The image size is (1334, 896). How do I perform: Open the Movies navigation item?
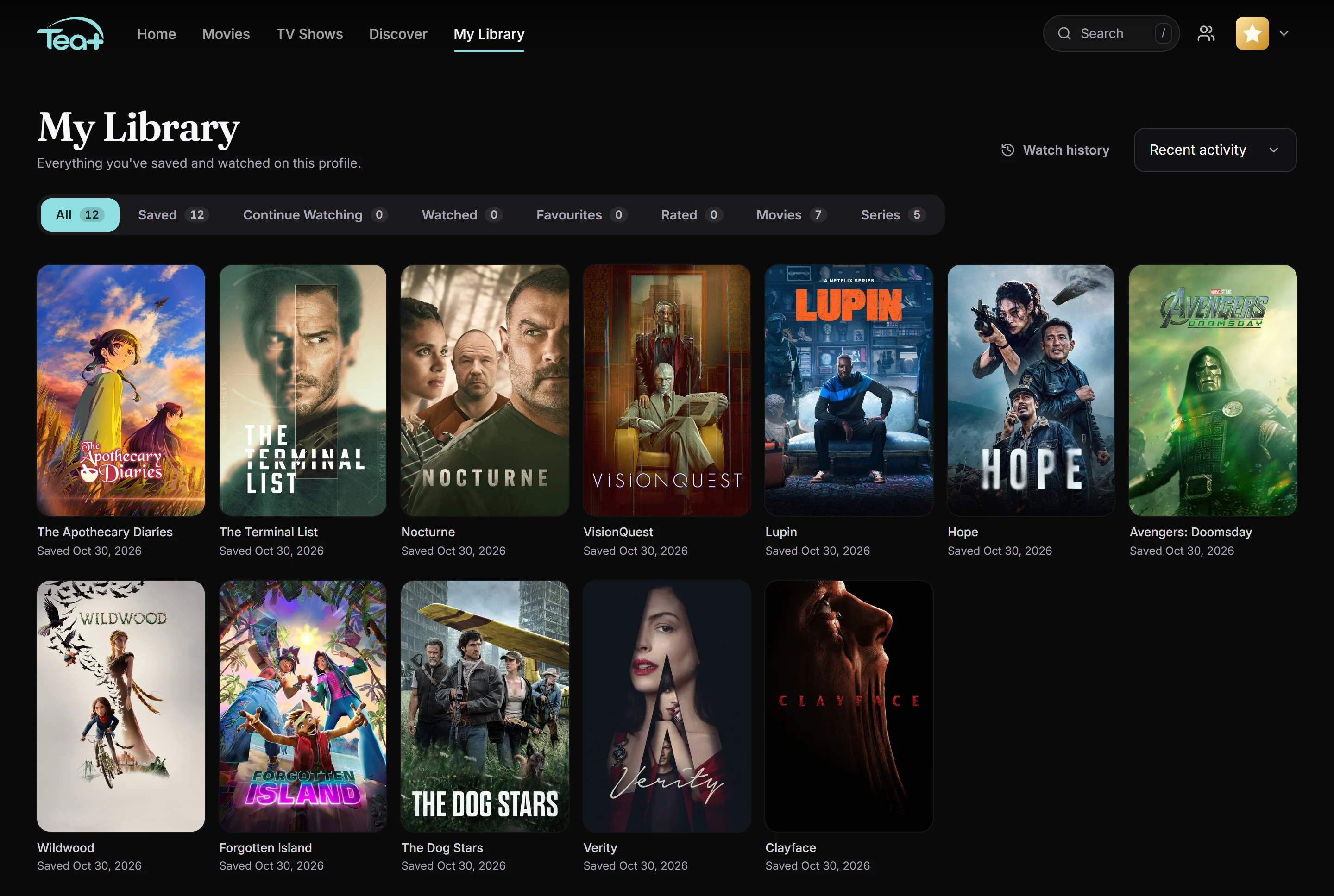pyautogui.click(x=227, y=34)
